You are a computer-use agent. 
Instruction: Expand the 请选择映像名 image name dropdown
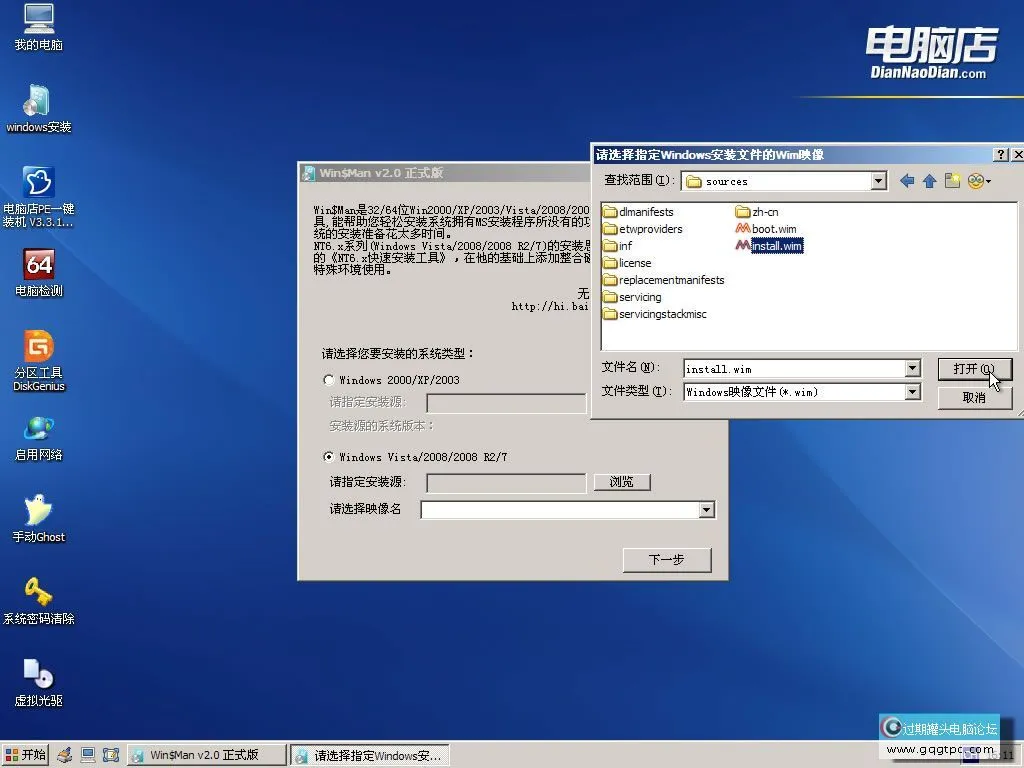point(707,510)
